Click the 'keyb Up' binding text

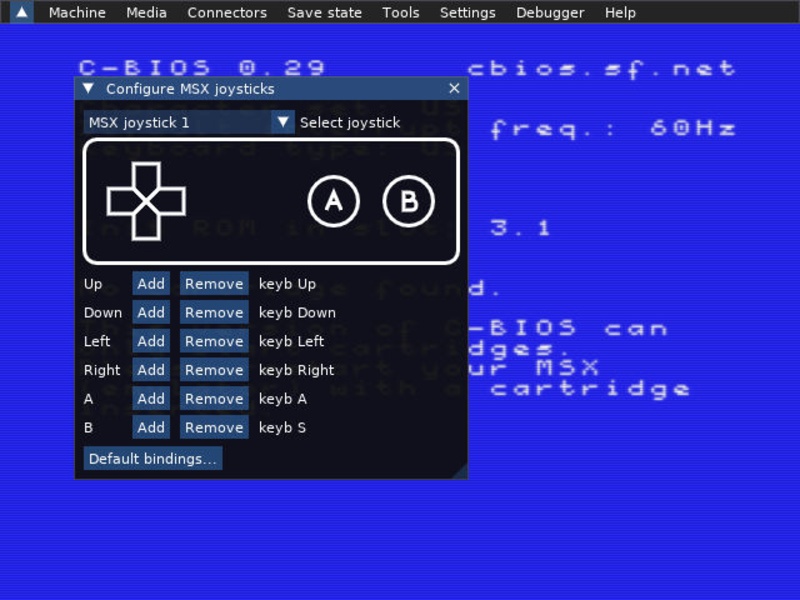pos(287,284)
